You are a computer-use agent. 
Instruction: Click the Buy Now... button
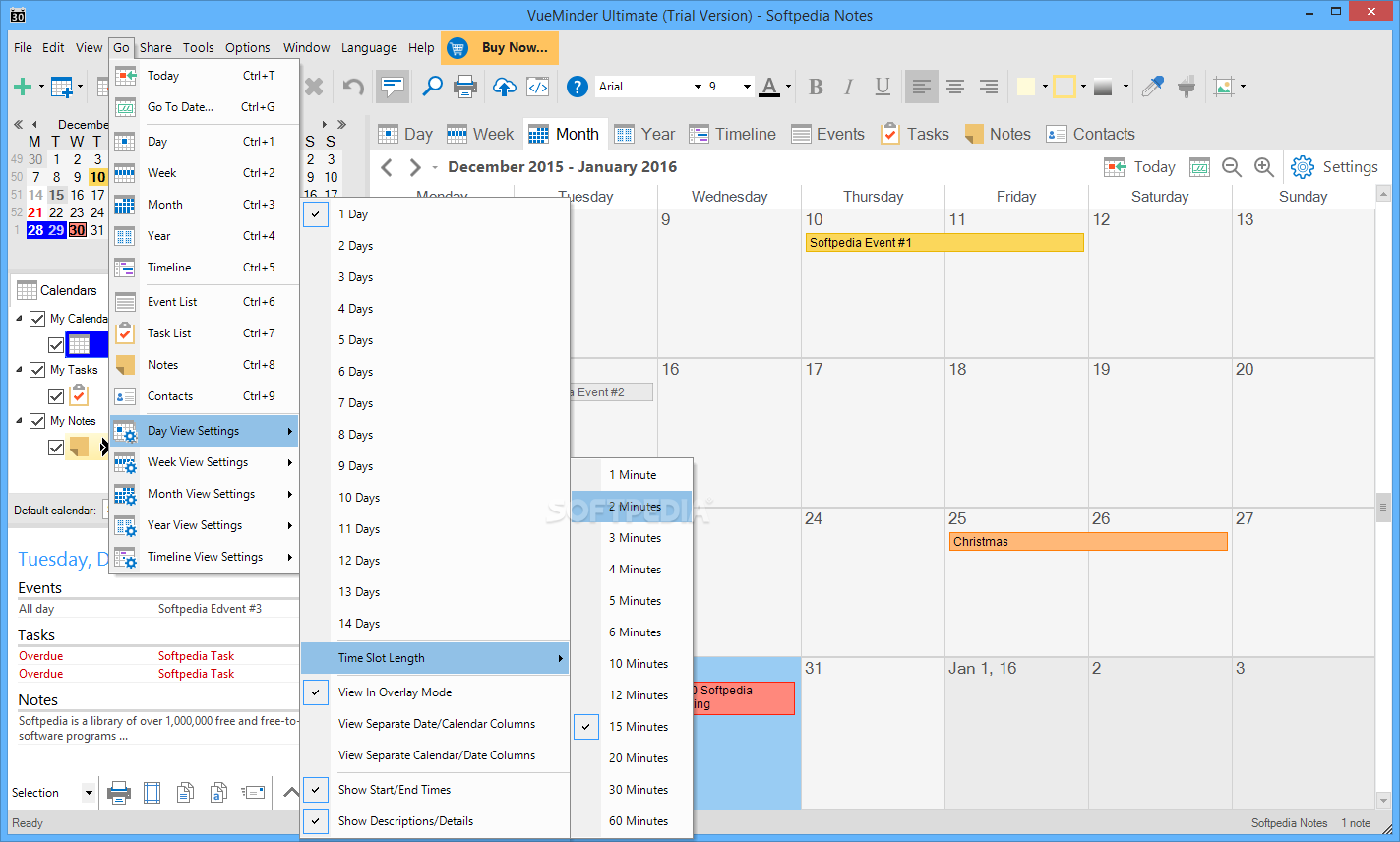click(x=501, y=47)
